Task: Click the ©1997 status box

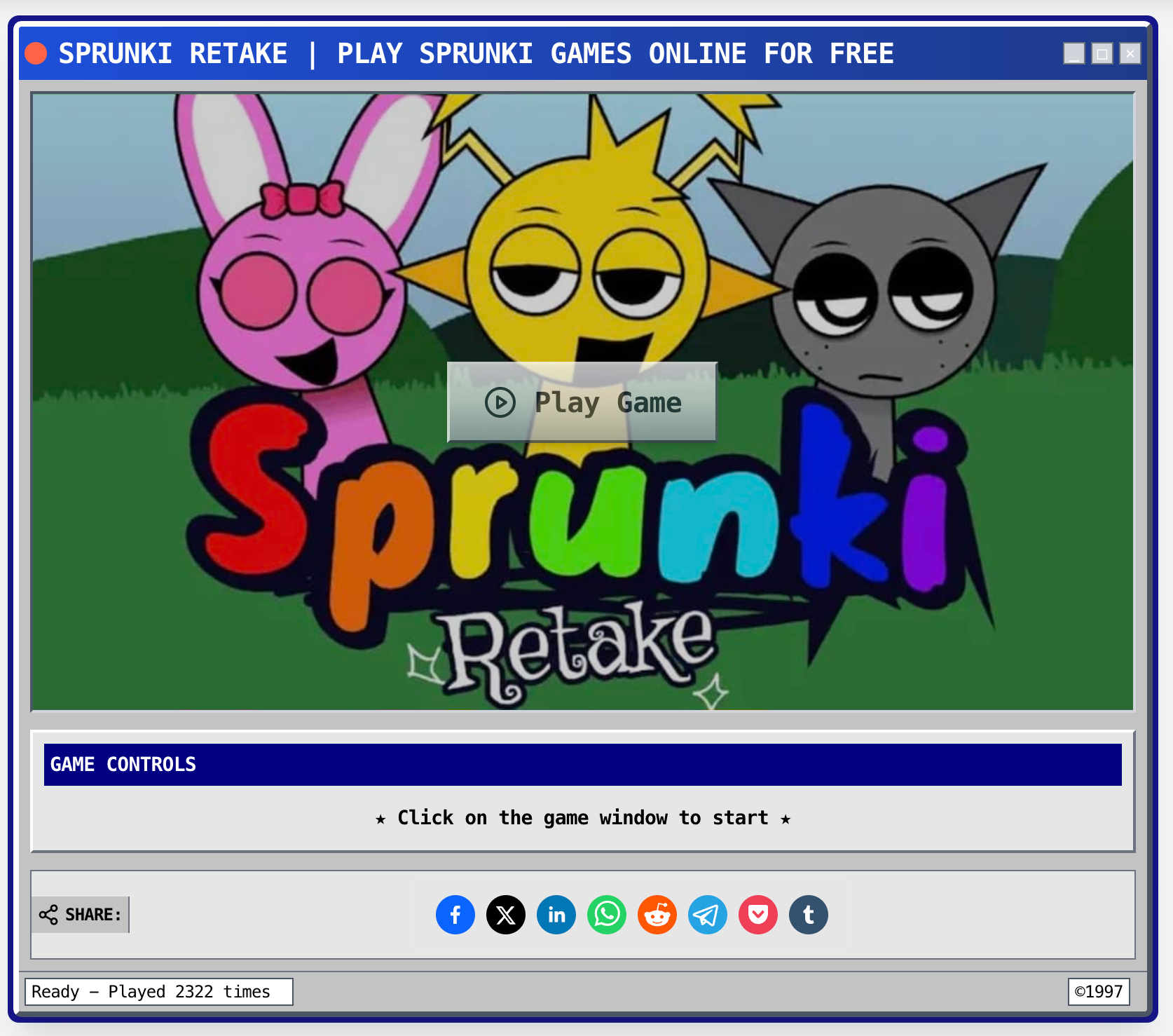Action: point(1099,992)
